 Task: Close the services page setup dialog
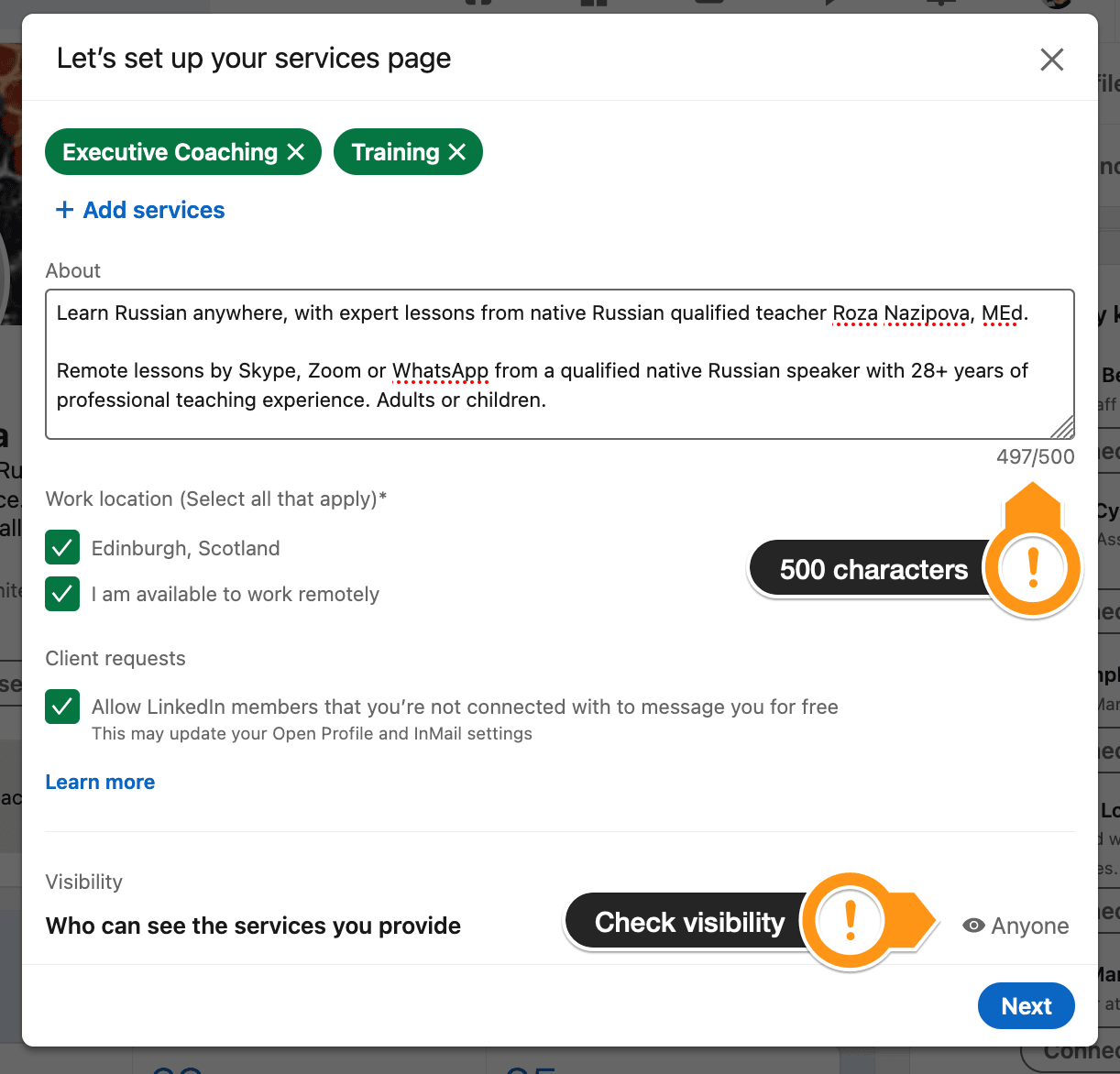click(1051, 60)
